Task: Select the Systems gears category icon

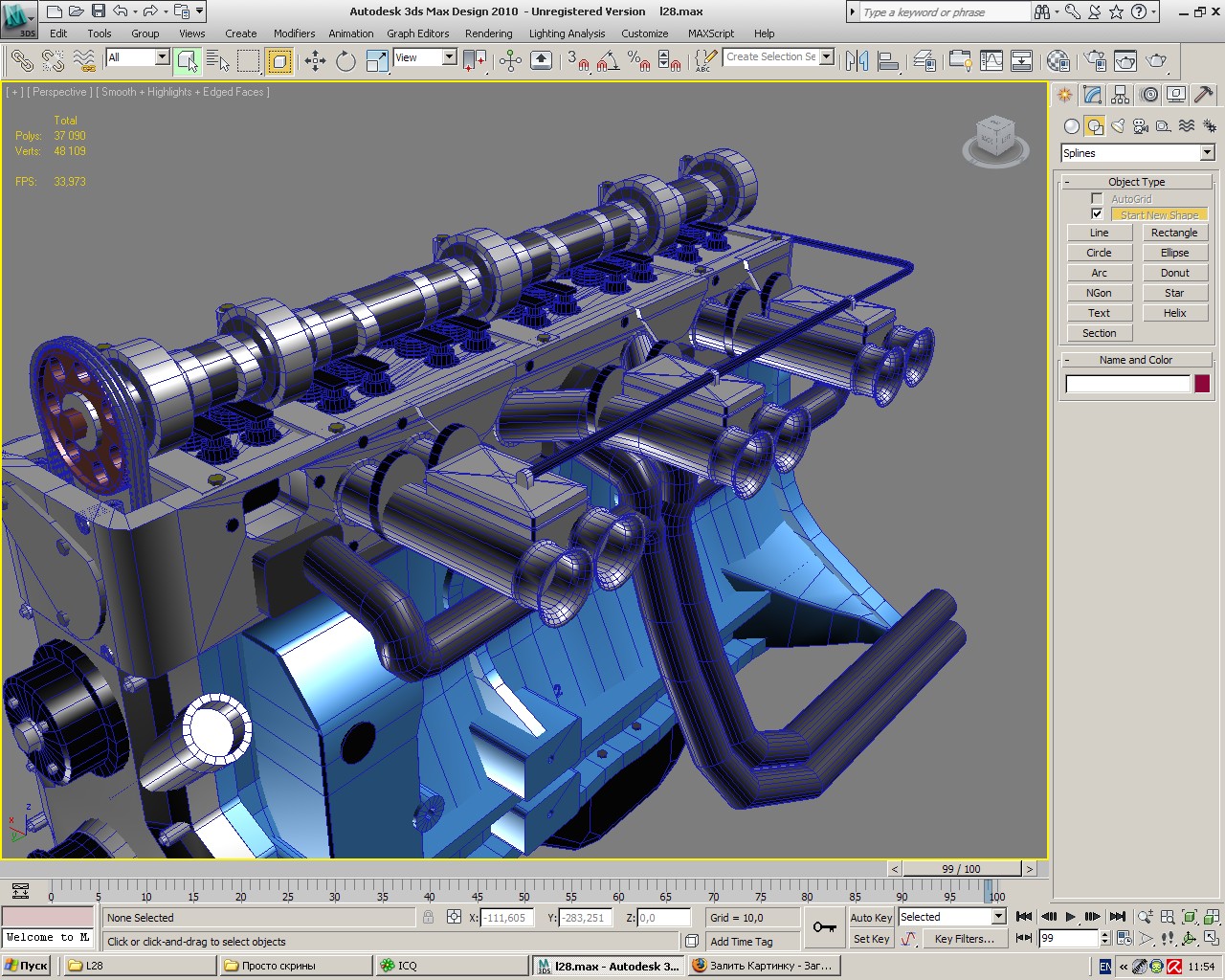Action: coord(1210,126)
